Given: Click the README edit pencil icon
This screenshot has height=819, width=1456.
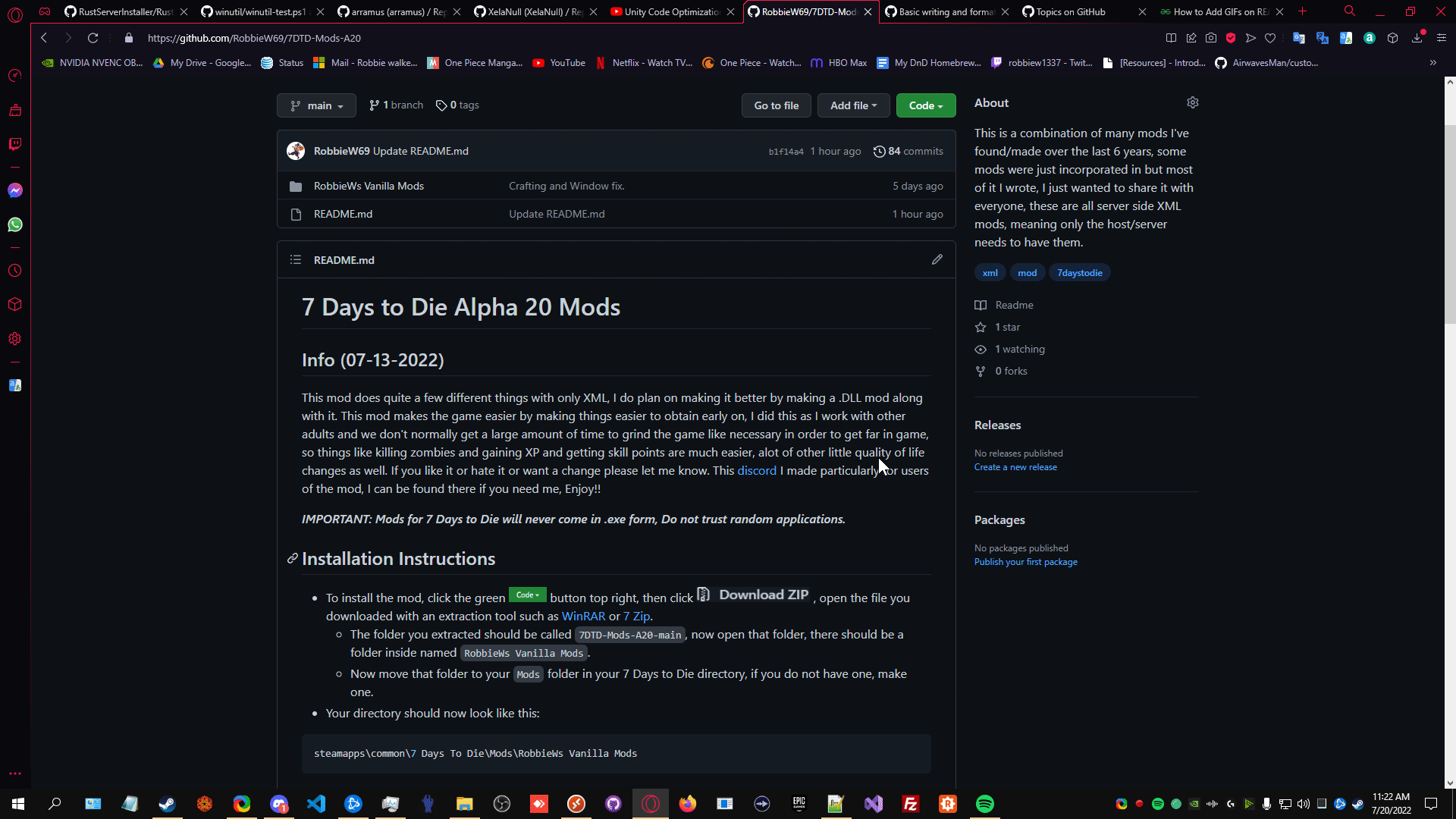Looking at the screenshot, I should click(937, 259).
